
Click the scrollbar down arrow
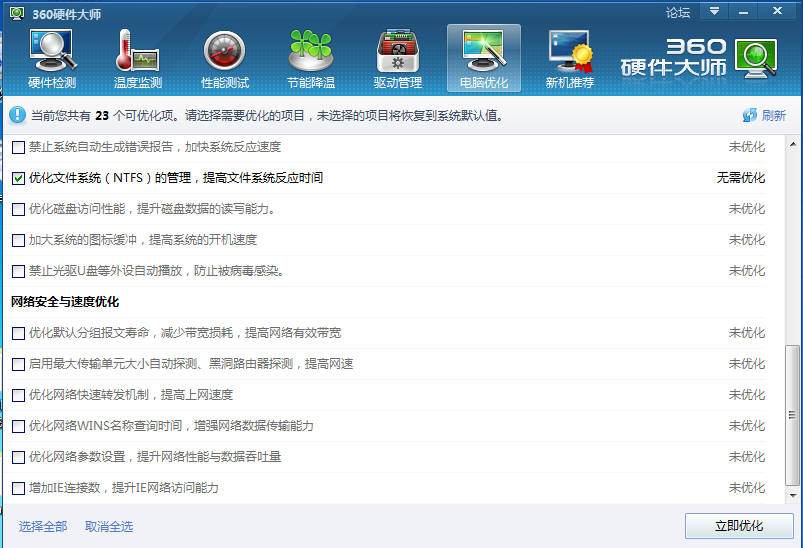coord(793,495)
